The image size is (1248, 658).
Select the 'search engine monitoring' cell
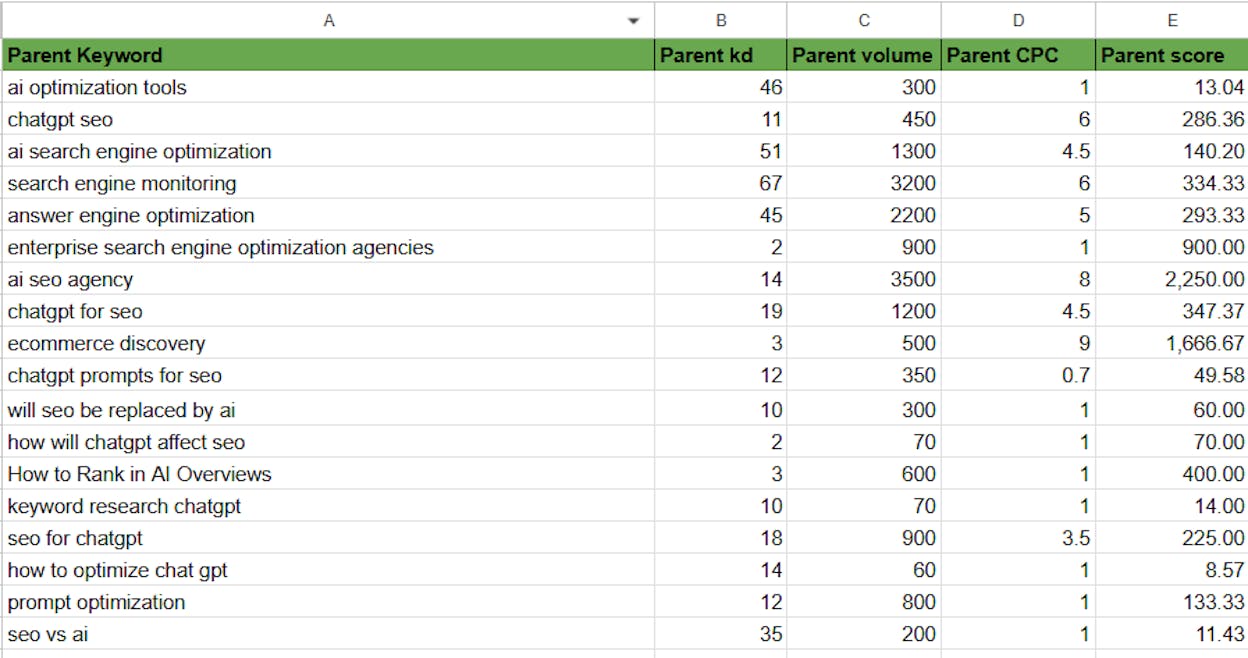328,183
